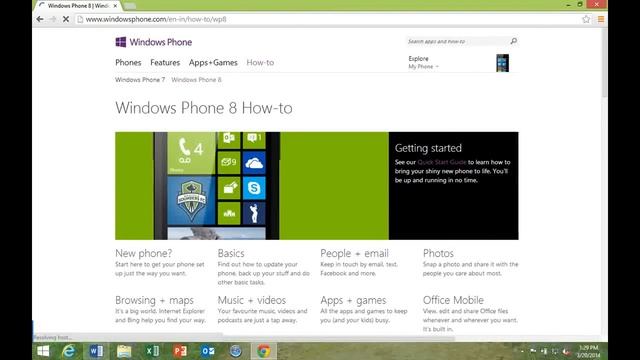Click the taskbar clock and date

tap(589, 351)
